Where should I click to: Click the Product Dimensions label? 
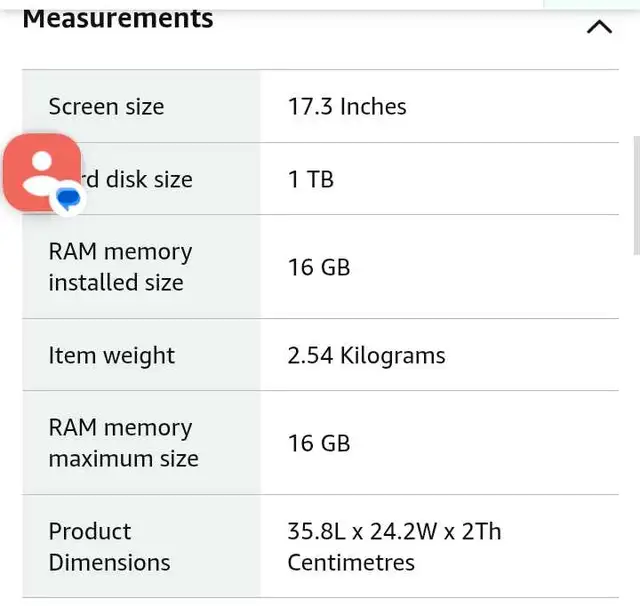click(109, 547)
